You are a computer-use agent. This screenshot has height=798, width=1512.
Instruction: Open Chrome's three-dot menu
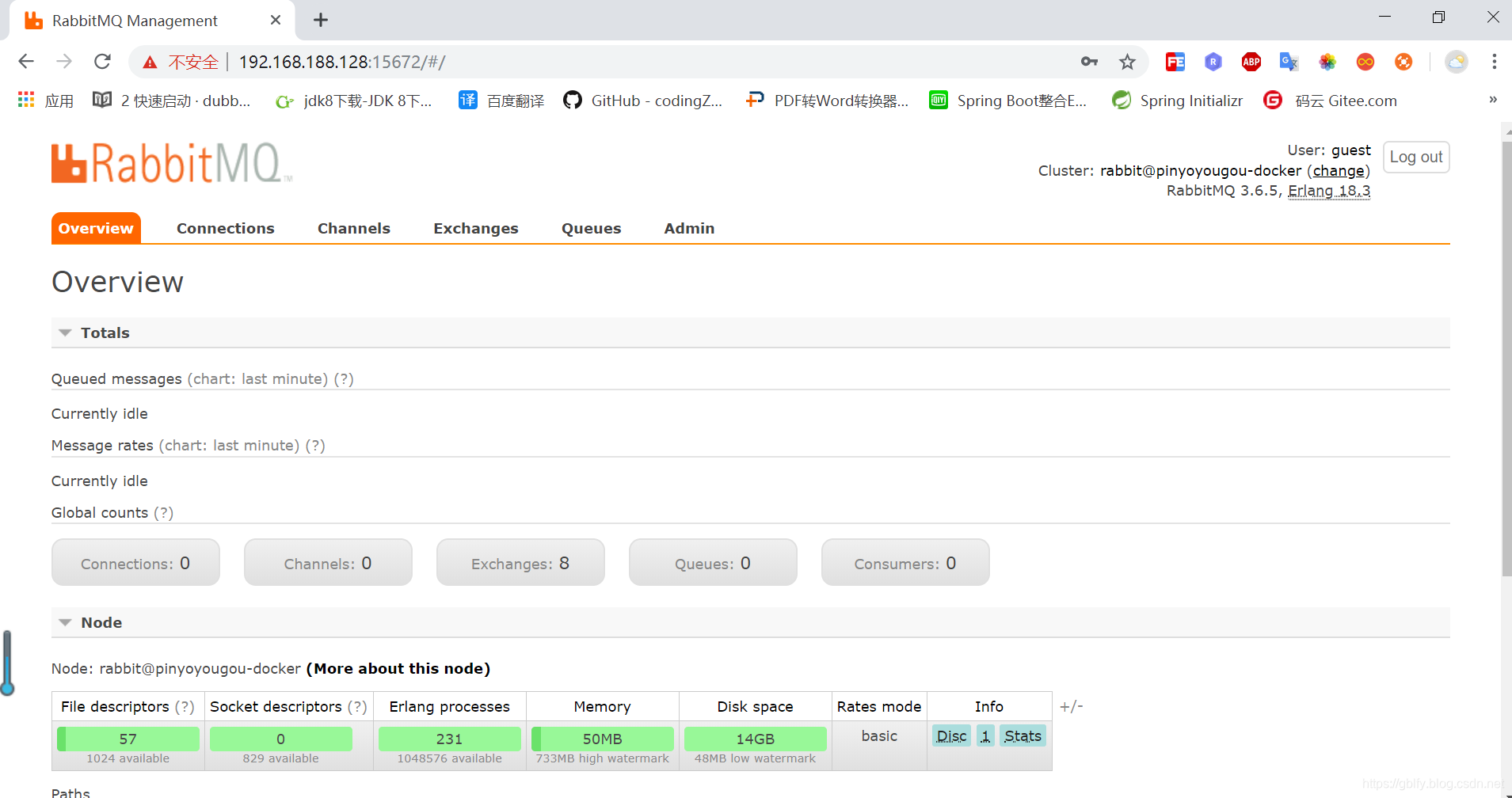coord(1495,62)
